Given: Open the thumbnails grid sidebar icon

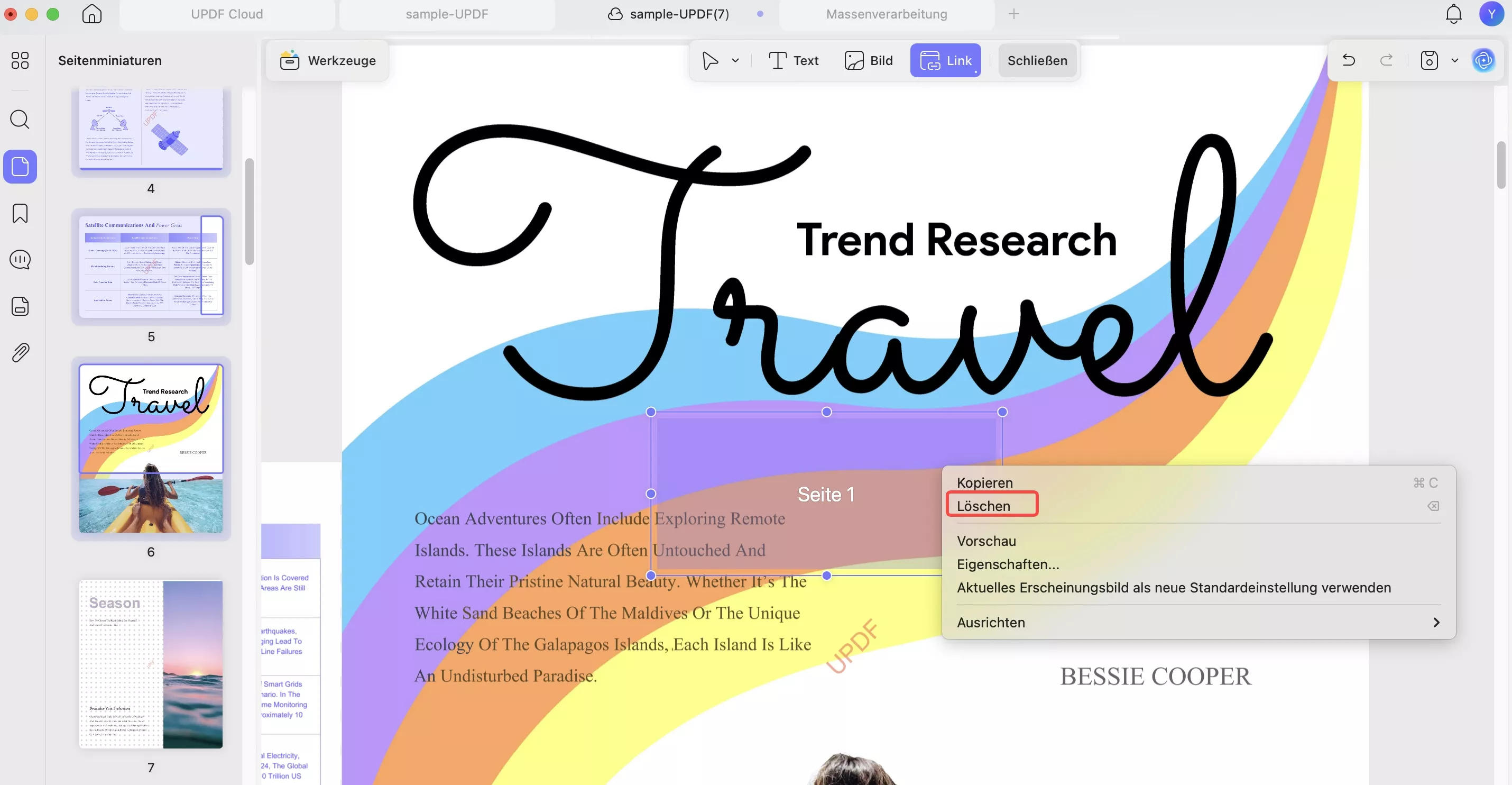Looking at the screenshot, I should coord(20,60).
